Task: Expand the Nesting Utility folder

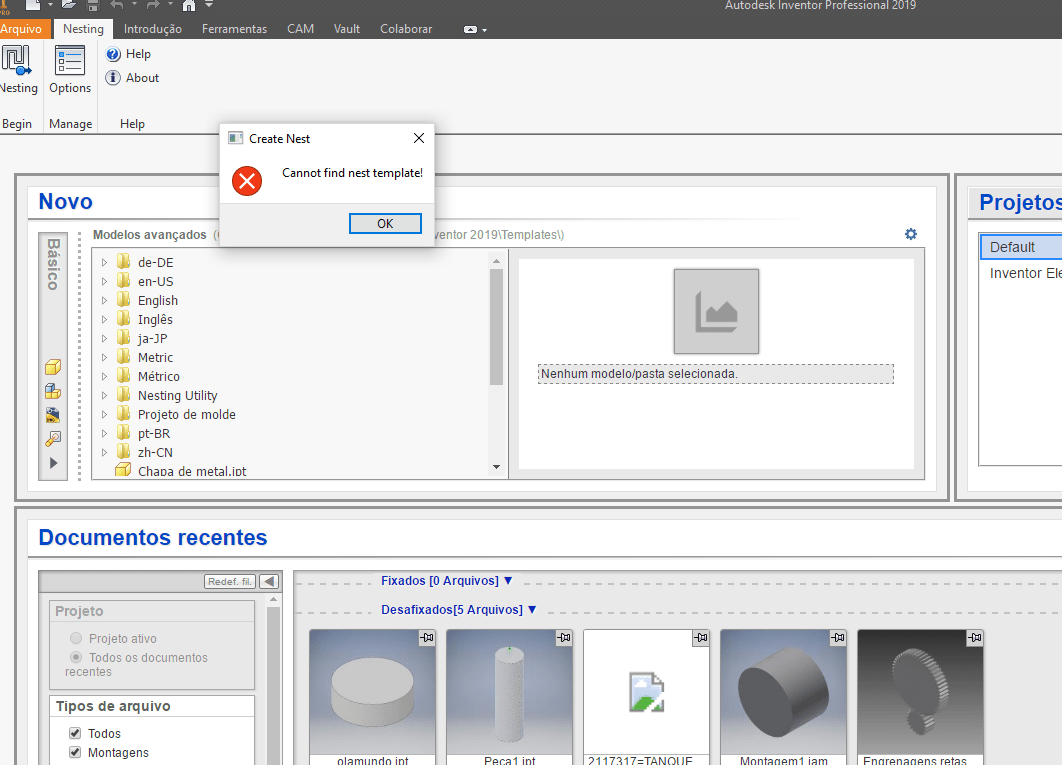Action: click(104, 395)
